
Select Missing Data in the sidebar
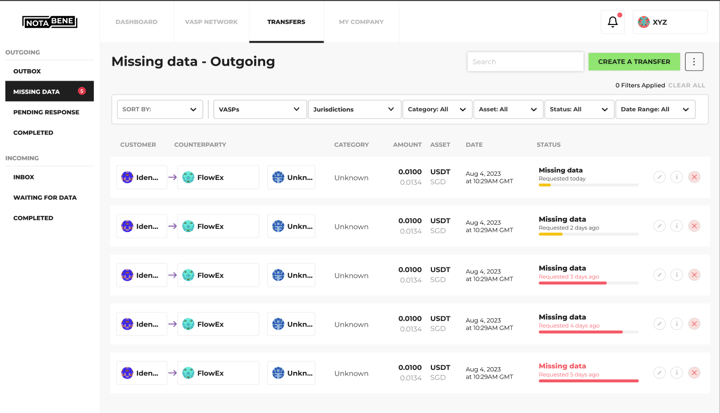[49, 91]
